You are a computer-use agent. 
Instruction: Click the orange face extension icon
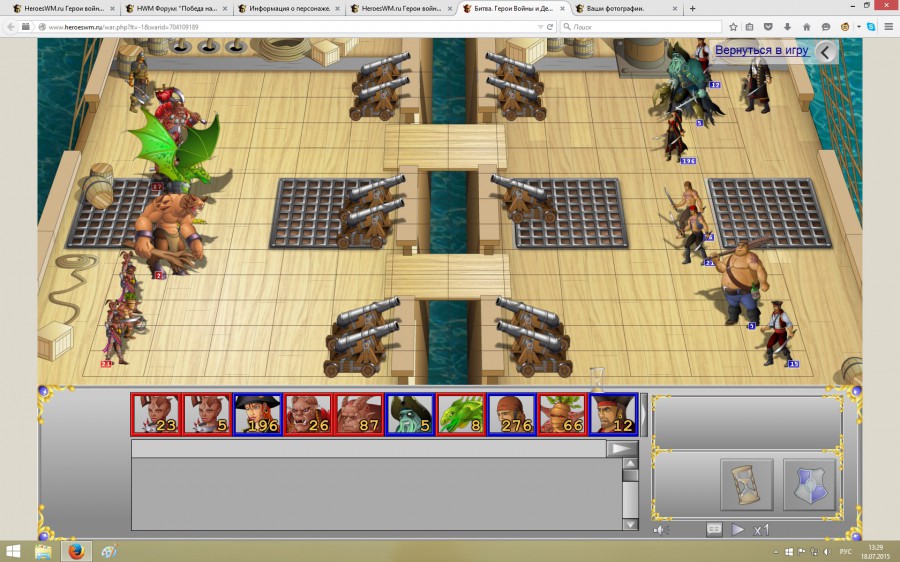(x=845, y=27)
